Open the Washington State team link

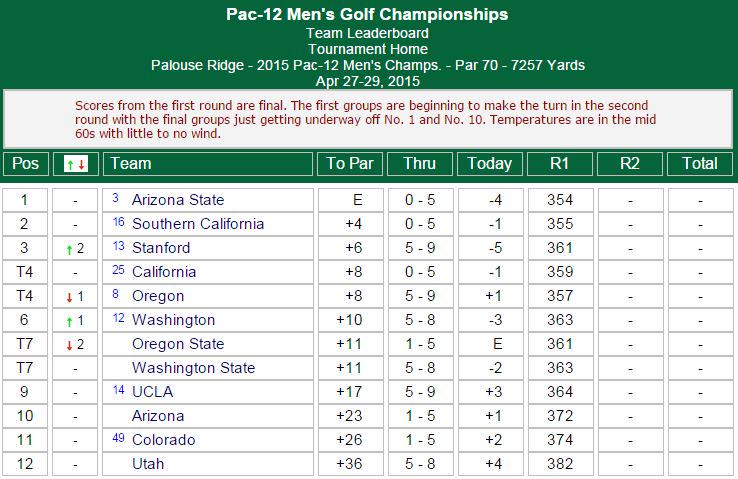[193, 367]
